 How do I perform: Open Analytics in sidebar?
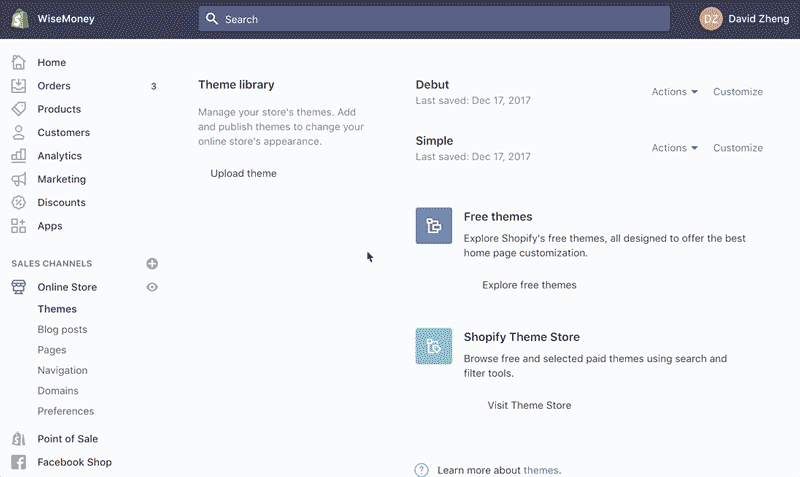60,156
